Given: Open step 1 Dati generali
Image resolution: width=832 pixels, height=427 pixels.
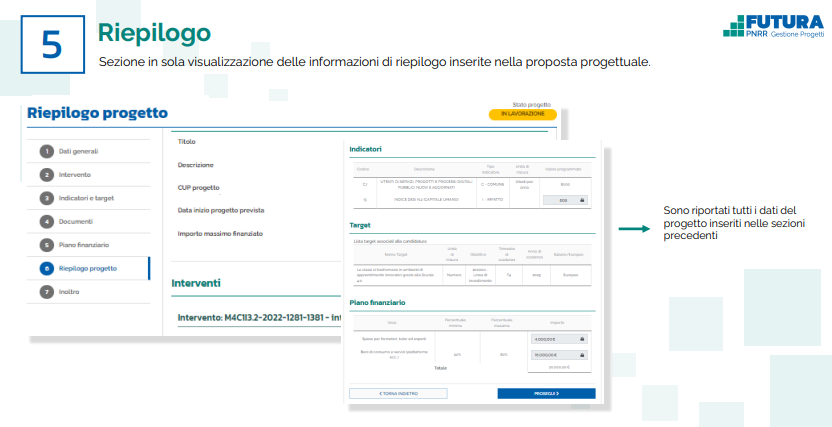Looking at the screenshot, I should coord(88,151).
